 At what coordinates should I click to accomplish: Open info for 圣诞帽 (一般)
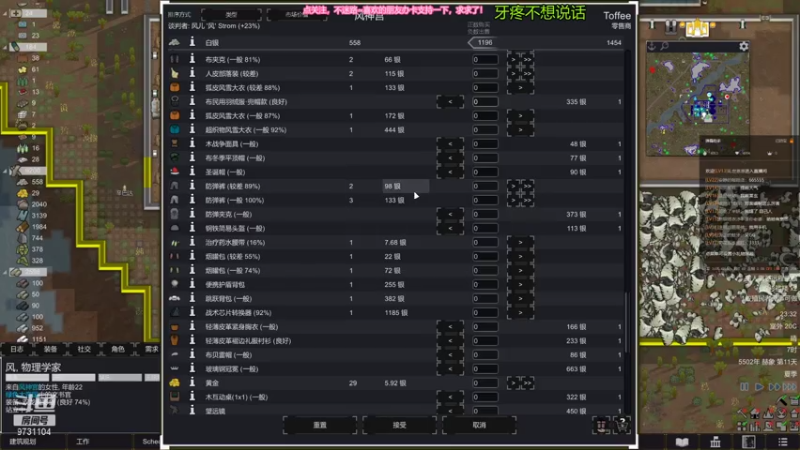[192, 172]
